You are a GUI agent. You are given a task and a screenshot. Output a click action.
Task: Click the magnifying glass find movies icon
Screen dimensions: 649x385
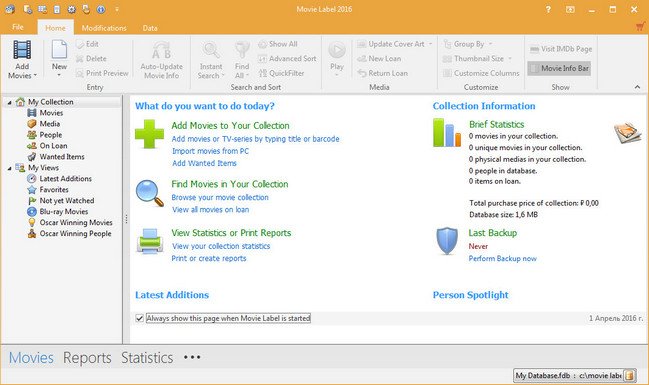[149, 193]
